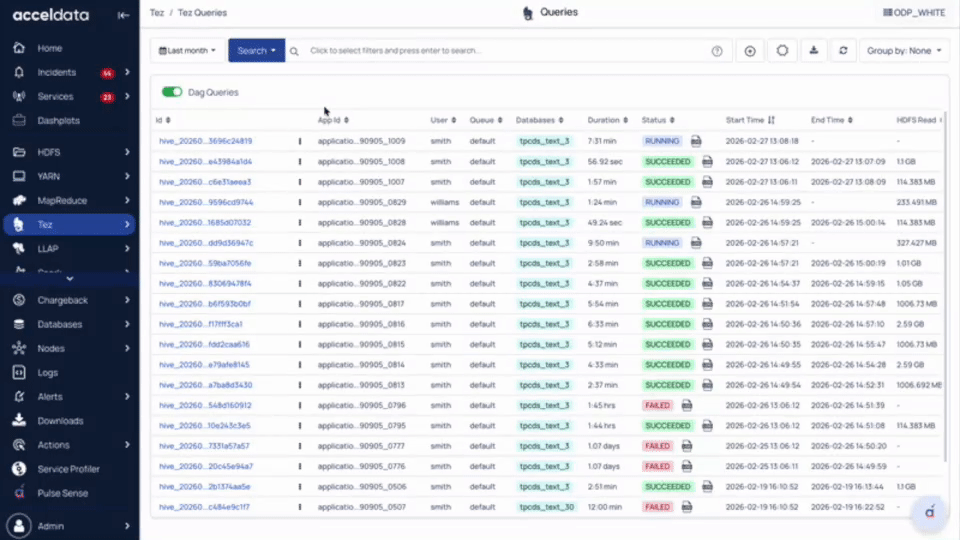Click the Pulse Sense sidebar icon
Screen dimensions: 960x540
click(18, 493)
